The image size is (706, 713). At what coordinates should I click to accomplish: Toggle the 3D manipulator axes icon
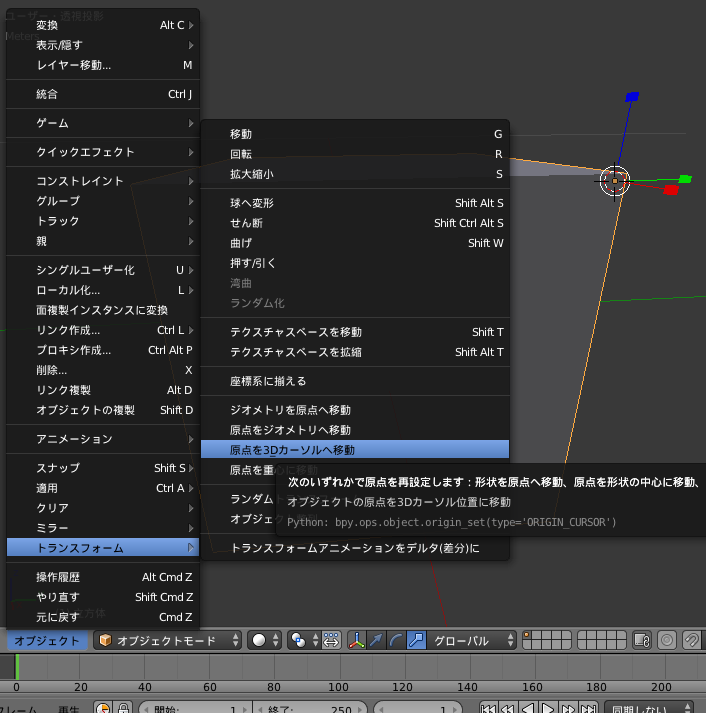357,641
